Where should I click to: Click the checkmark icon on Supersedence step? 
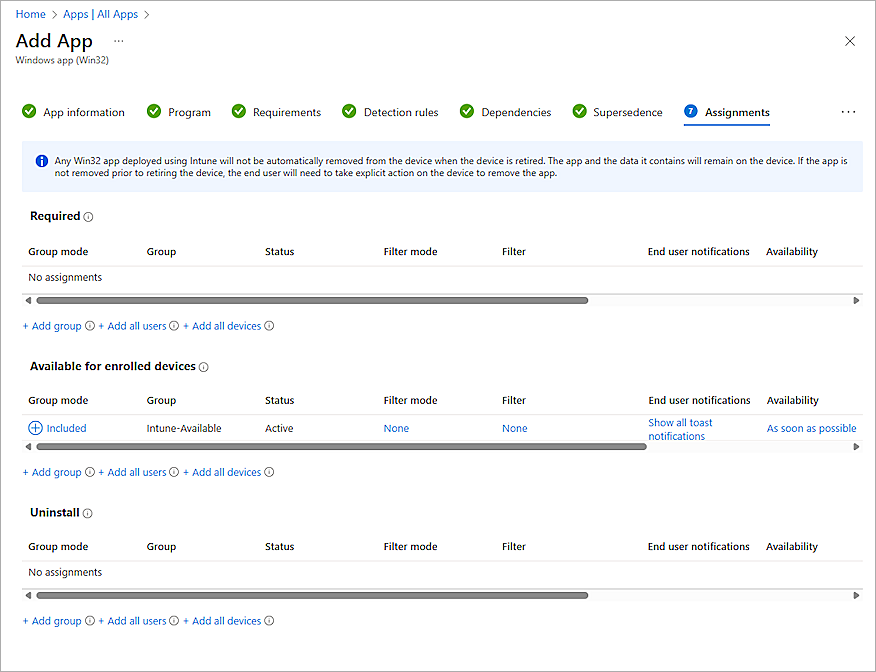pos(577,112)
